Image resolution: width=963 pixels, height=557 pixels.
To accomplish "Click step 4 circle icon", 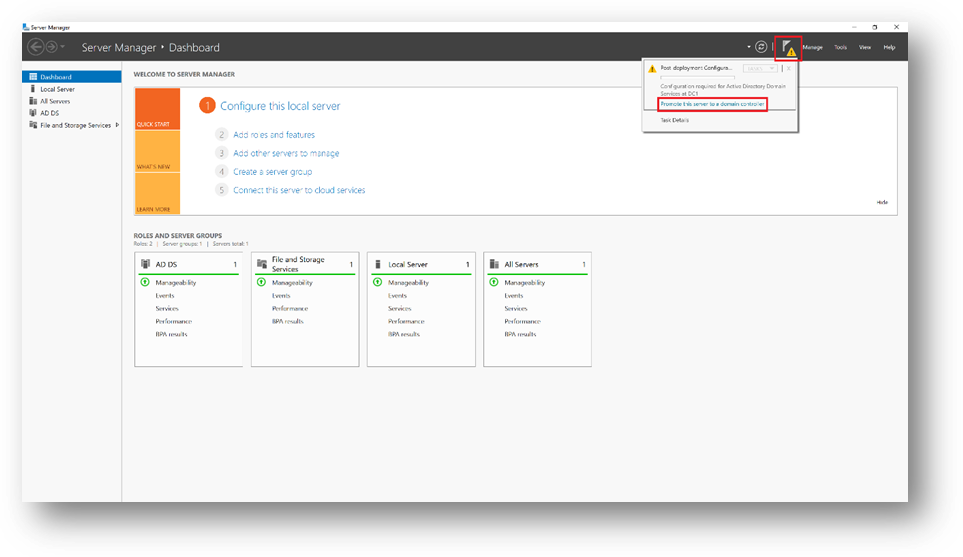I will [221, 171].
